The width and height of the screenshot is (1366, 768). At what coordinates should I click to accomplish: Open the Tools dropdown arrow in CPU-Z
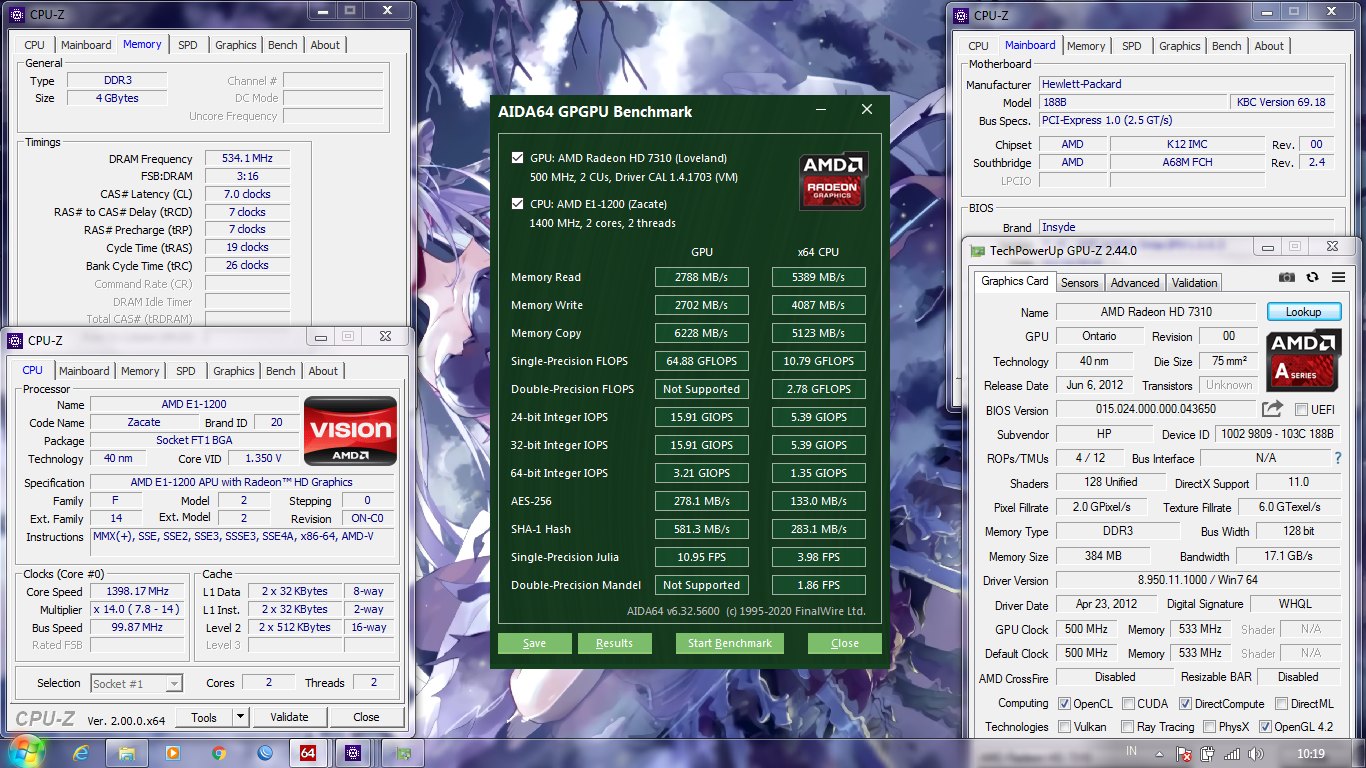coord(240,717)
